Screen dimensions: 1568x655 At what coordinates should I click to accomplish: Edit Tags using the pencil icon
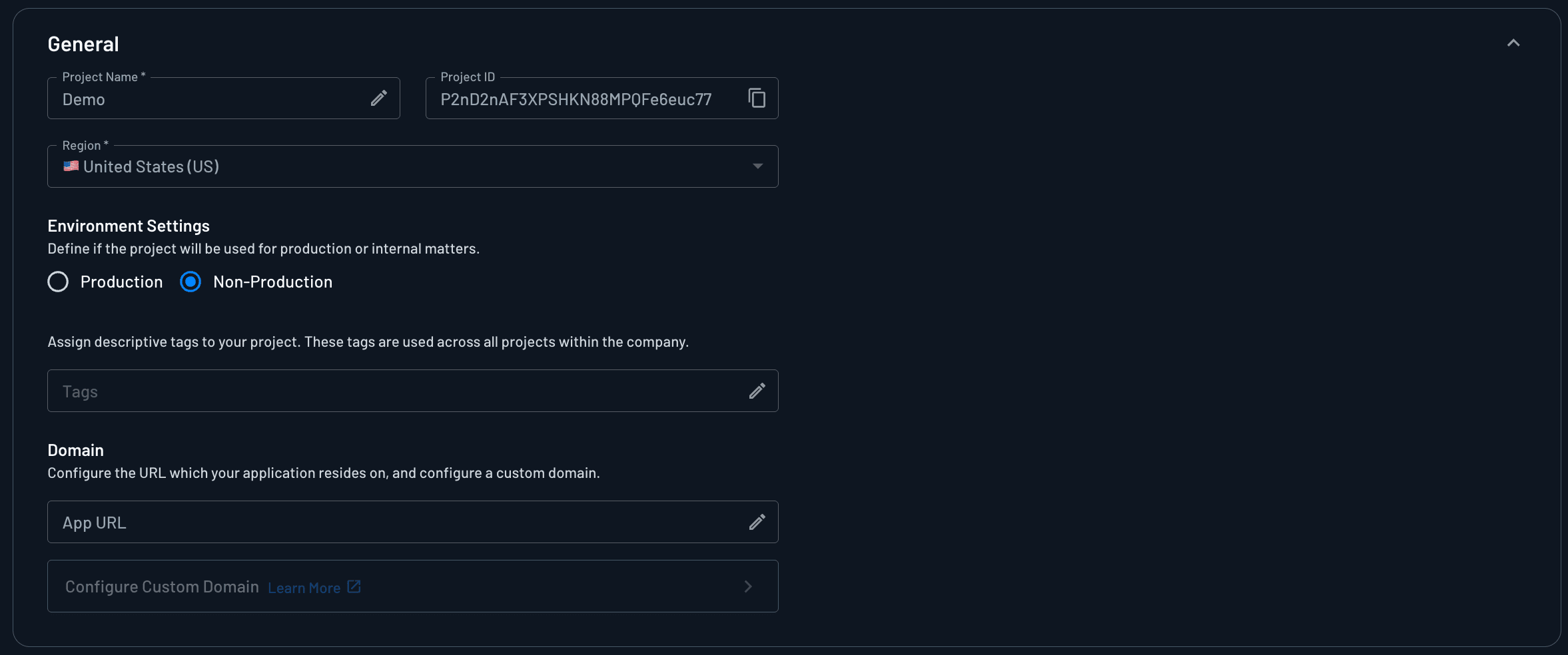click(755, 391)
